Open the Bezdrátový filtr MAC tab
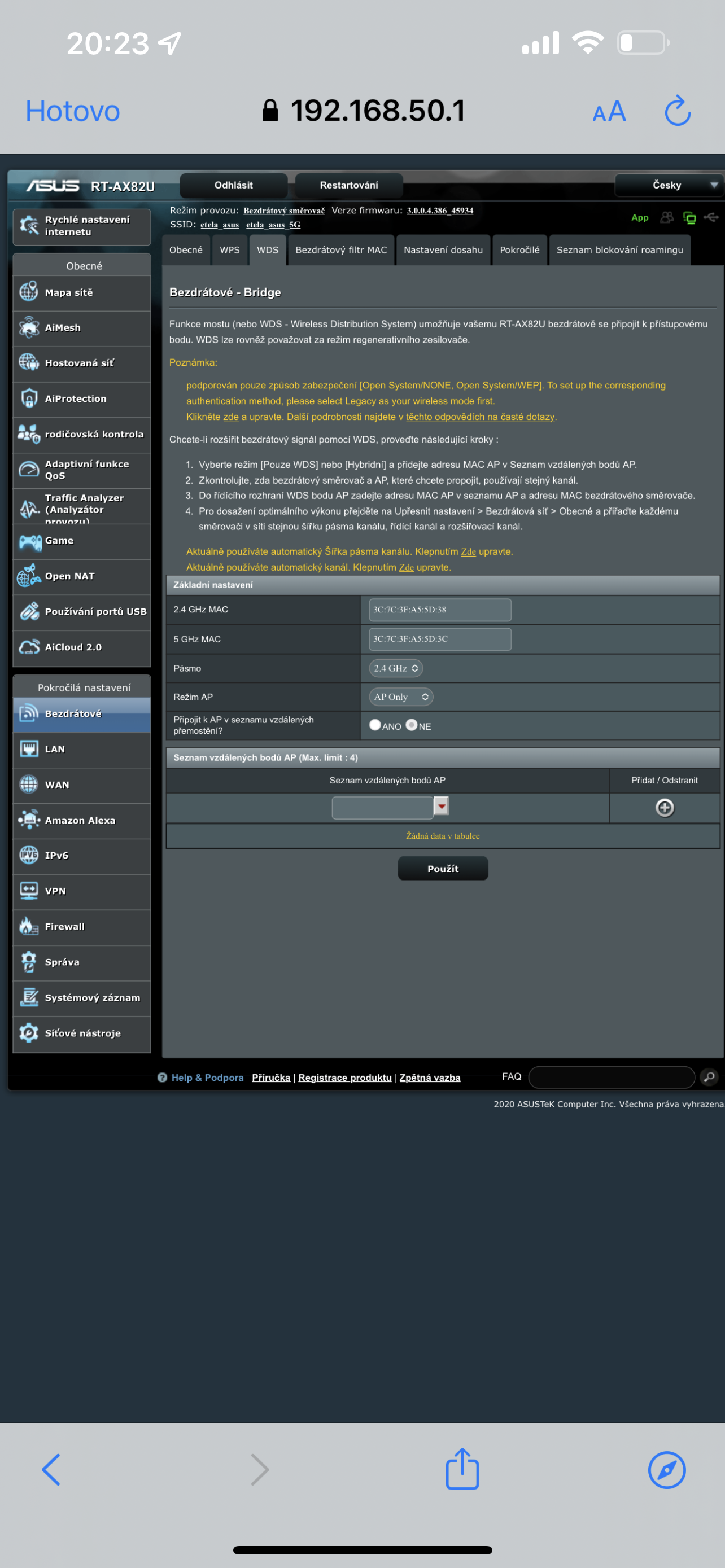Screen dimensions: 725x1568 pyautogui.click(x=341, y=250)
